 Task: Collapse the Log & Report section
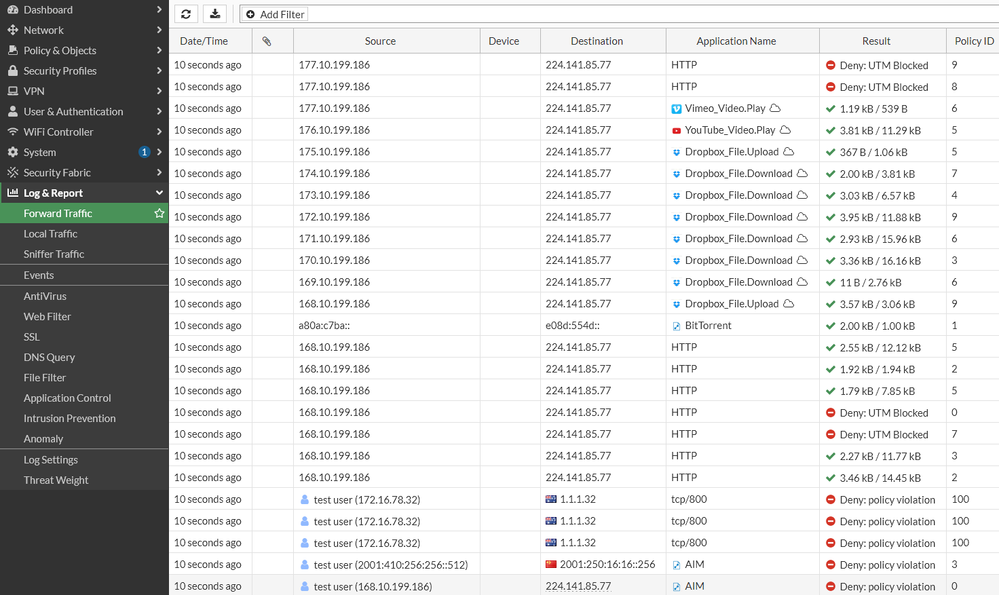tap(159, 193)
